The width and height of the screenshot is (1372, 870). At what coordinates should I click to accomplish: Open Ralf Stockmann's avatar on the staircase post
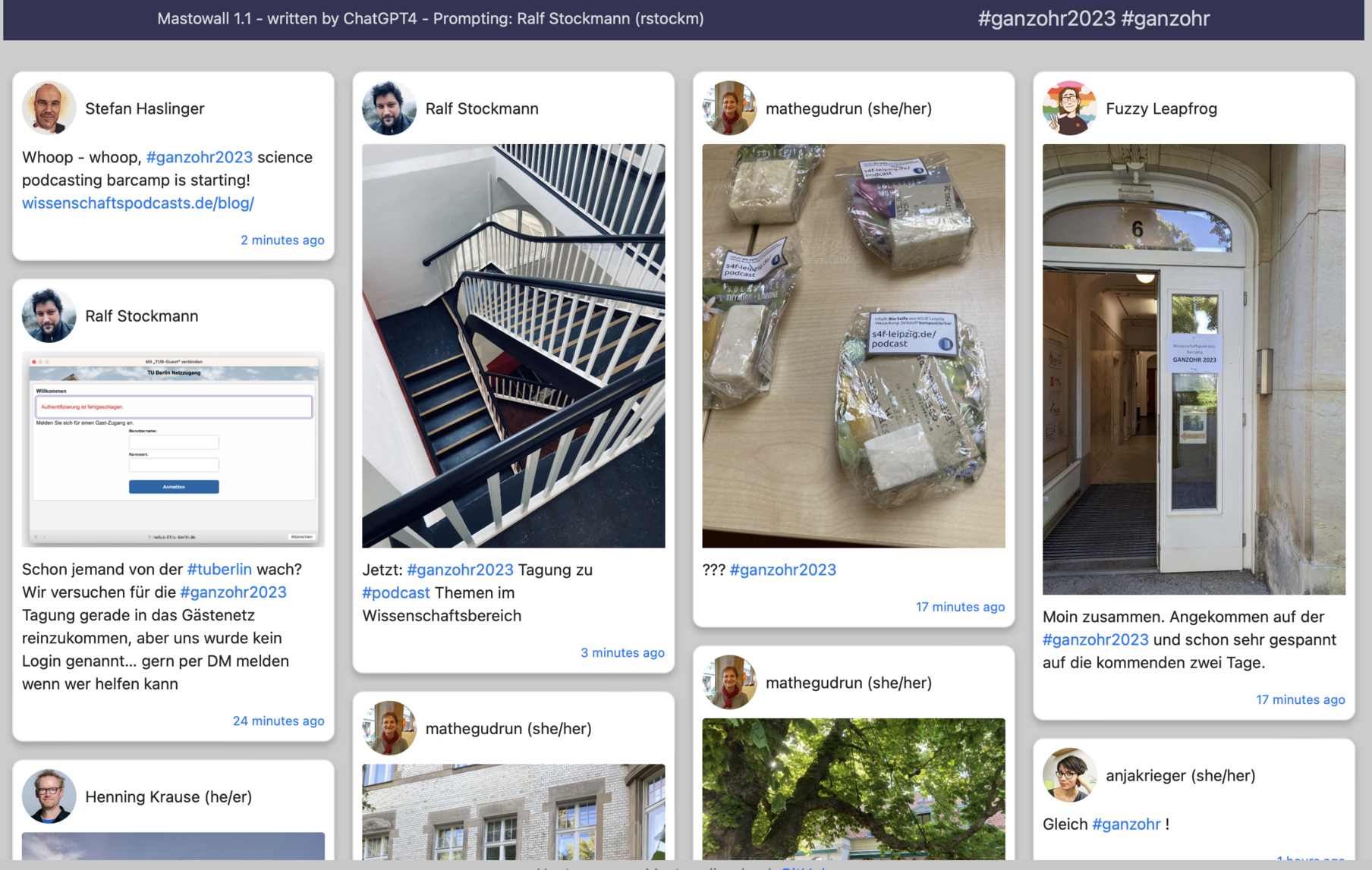389,108
